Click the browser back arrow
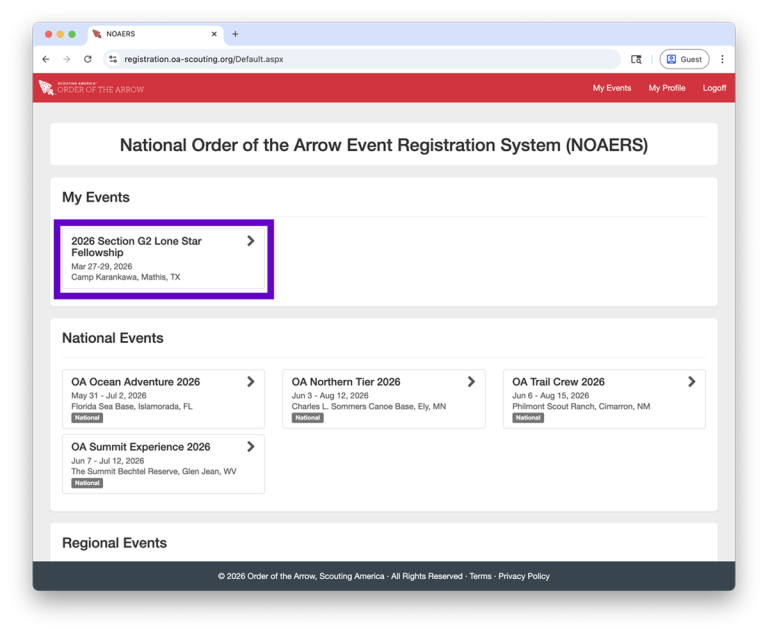Screen dimensions: 768x634 click(x=46, y=59)
